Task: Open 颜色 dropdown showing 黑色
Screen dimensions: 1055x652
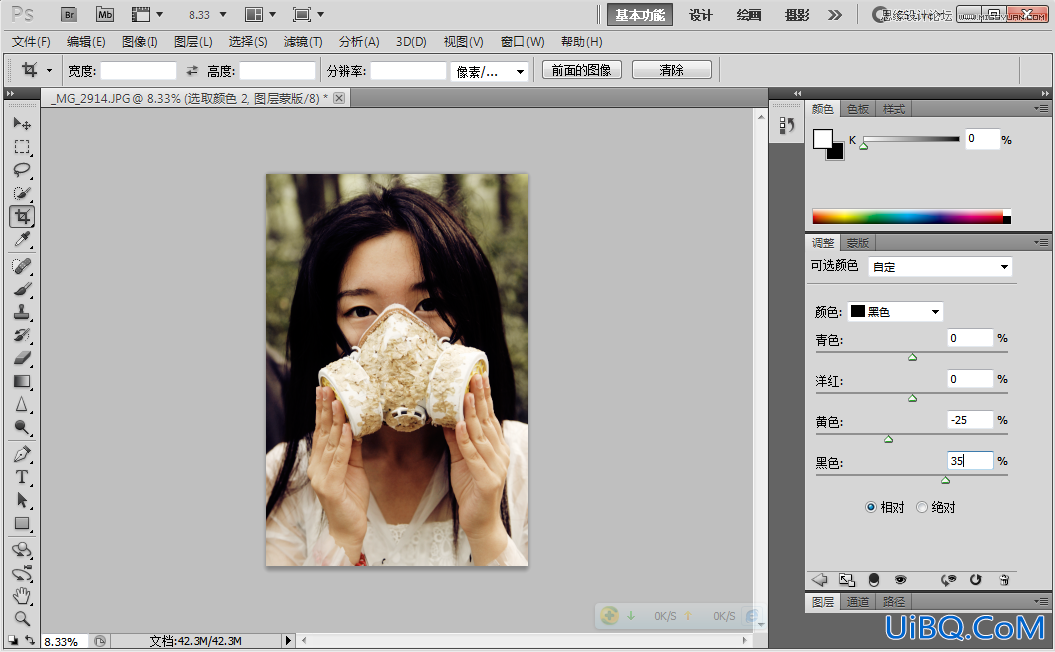Action: click(x=895, y=312)
